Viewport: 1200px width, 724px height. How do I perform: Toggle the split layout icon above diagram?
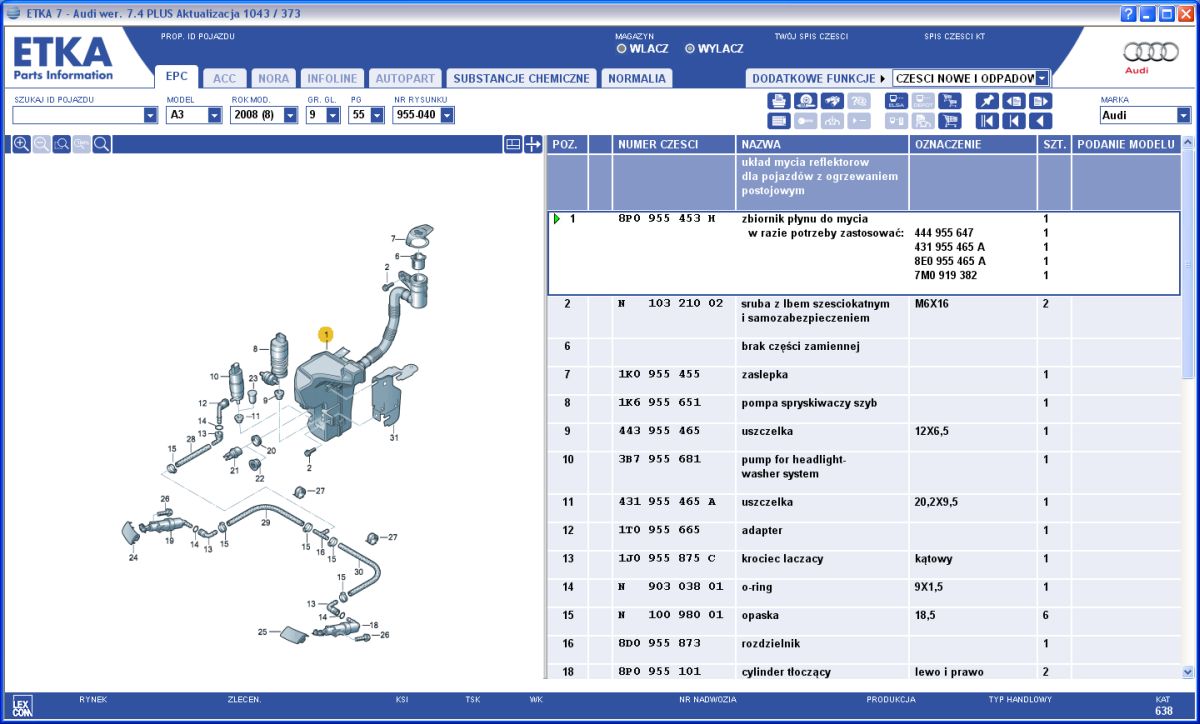click(x=513, y=144)
